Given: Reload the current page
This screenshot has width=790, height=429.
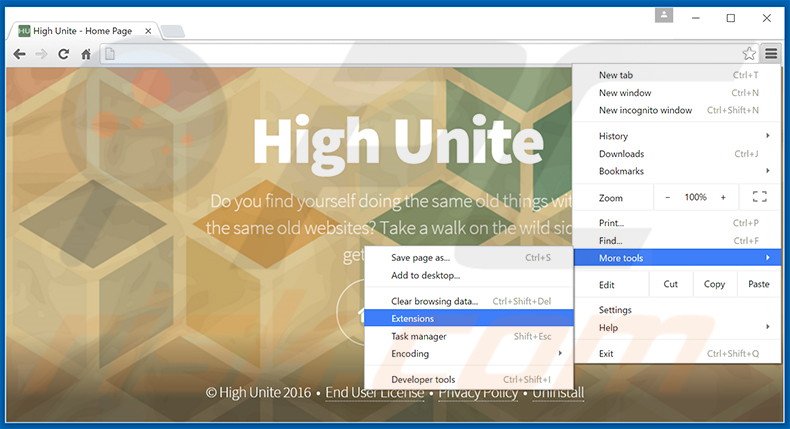Looking at the screenshot, I should (63, 54).
